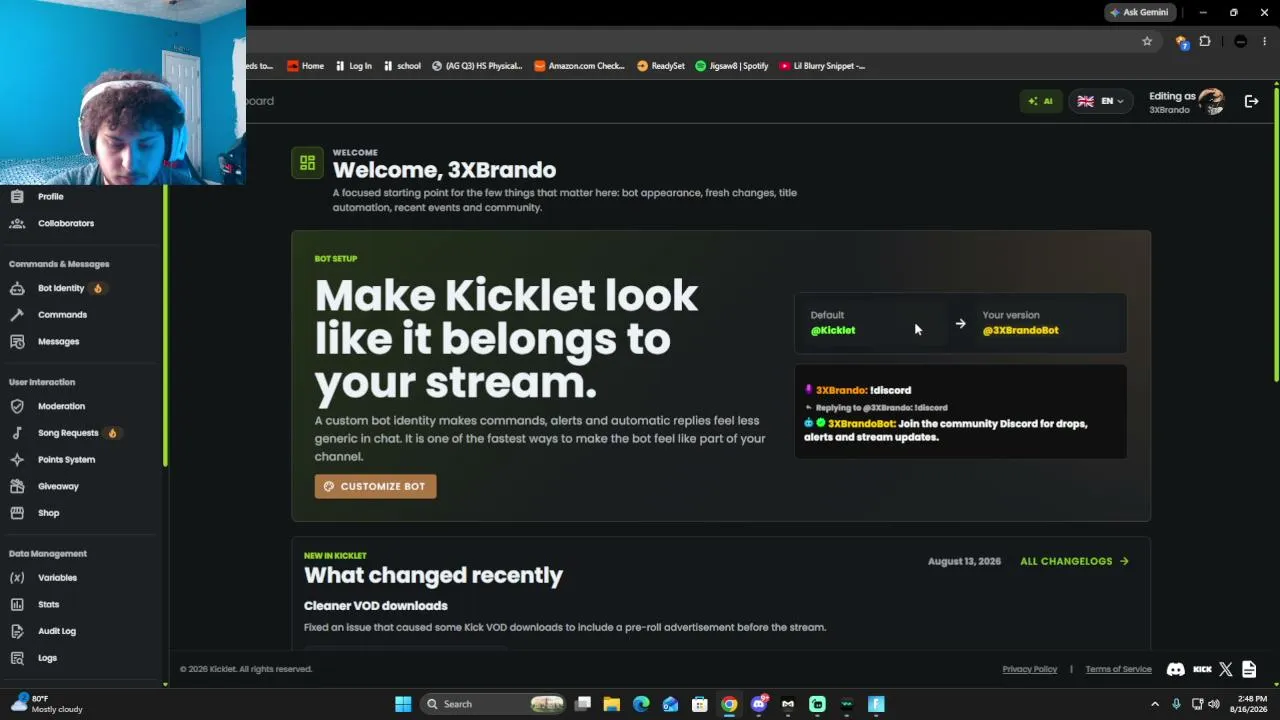Open Microsoft Store from the taskbar

(x=700, y=704)
